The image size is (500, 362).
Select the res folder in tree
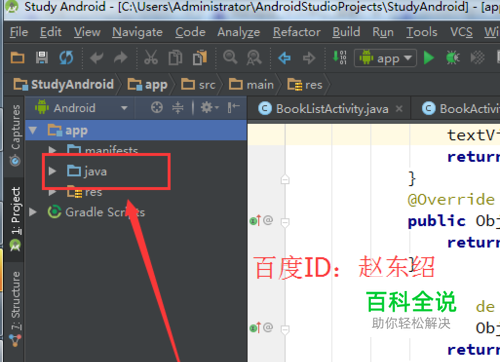click(x=85, y=192)
